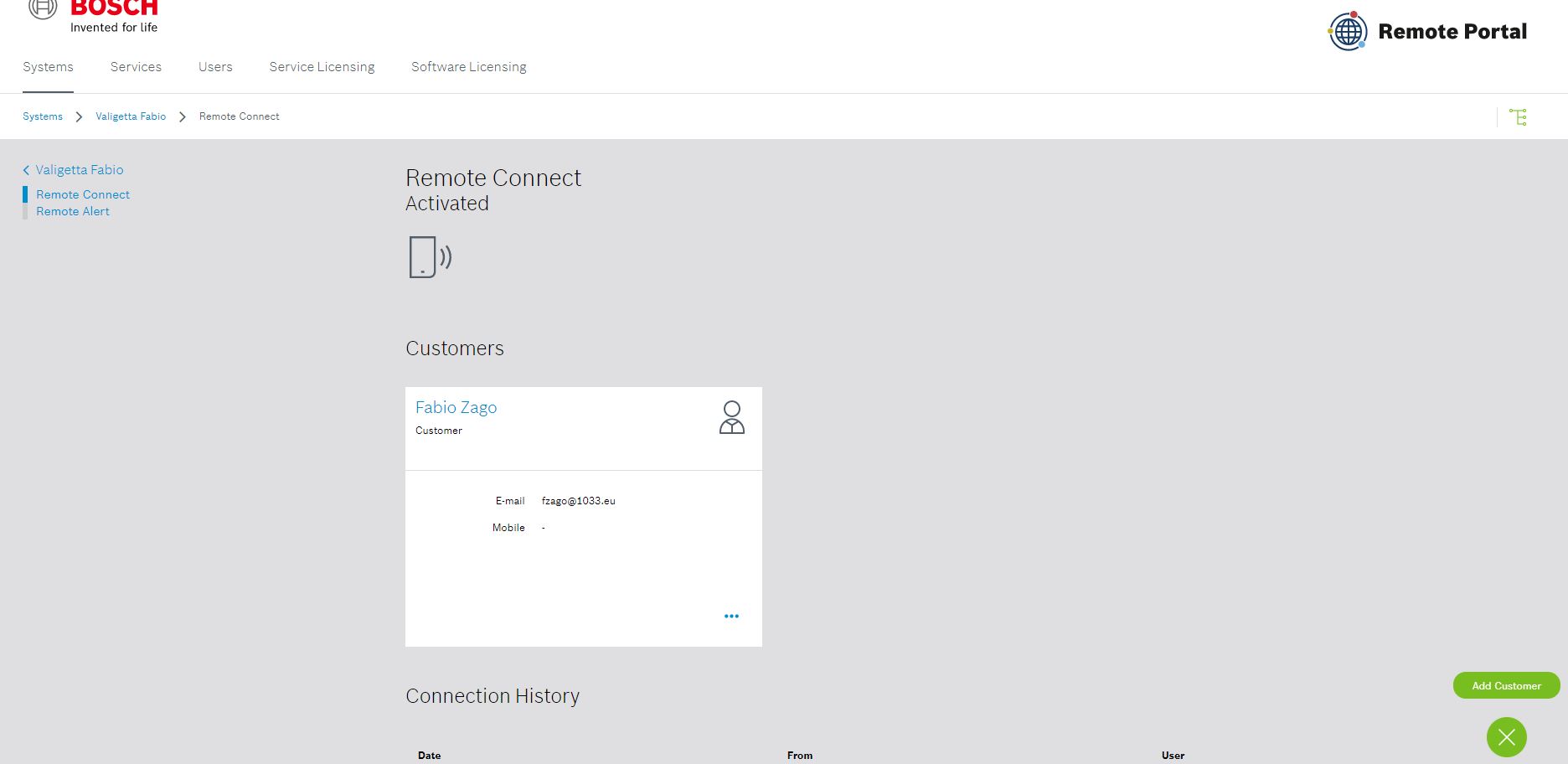This screenshot has height=764, width=1568.
Task: Click the Activated status text
Action: click(x=447, y=204)
